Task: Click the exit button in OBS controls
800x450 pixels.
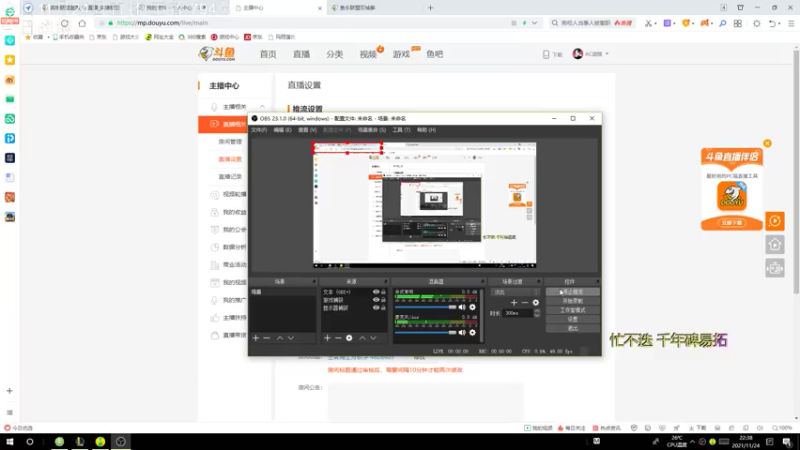Action: pos(572,329)
